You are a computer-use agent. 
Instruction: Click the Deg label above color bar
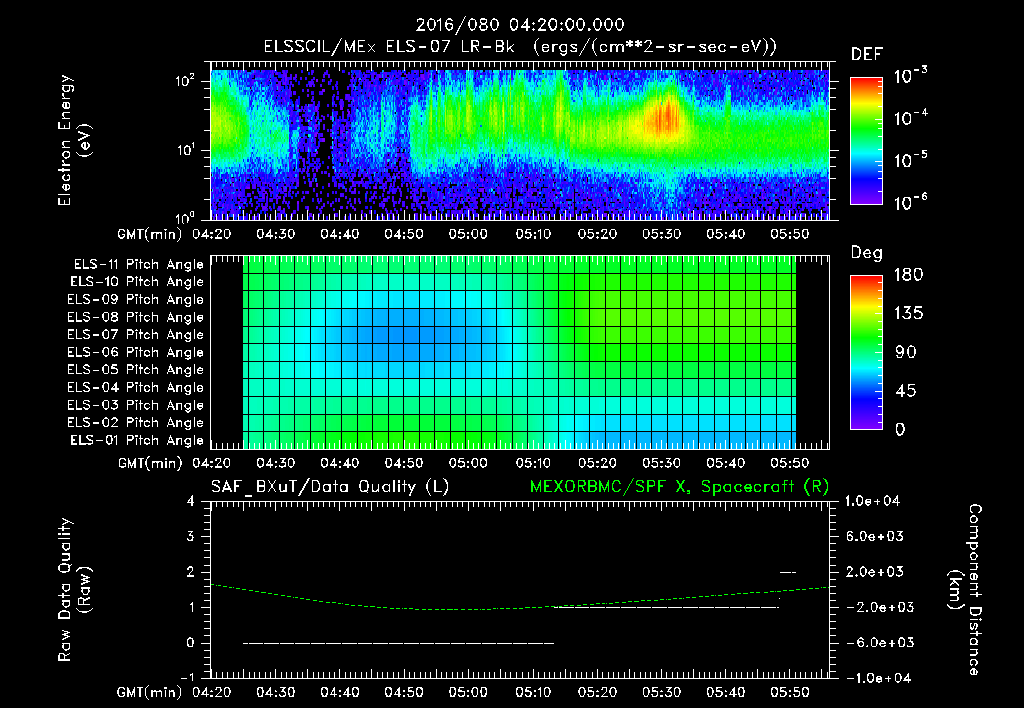pyautogui.click(x=866, y=253)
